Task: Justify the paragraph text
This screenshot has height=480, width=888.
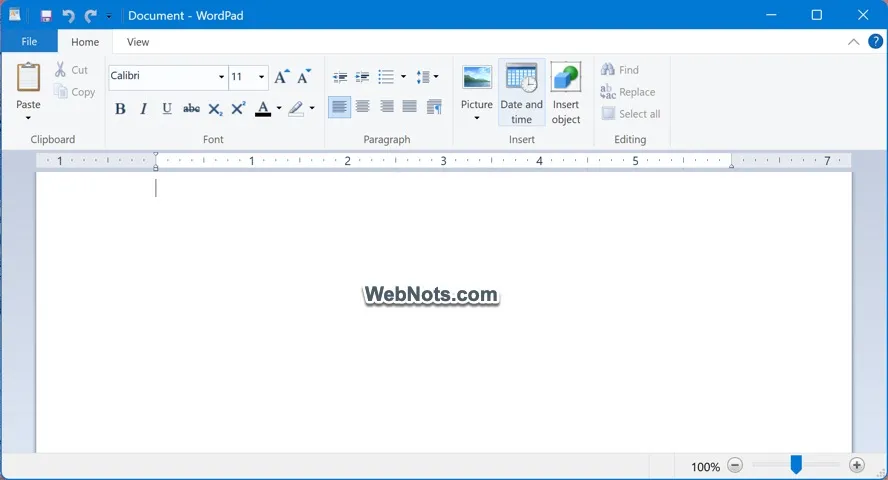Action: pyautogui.click(x=410, y=106)
